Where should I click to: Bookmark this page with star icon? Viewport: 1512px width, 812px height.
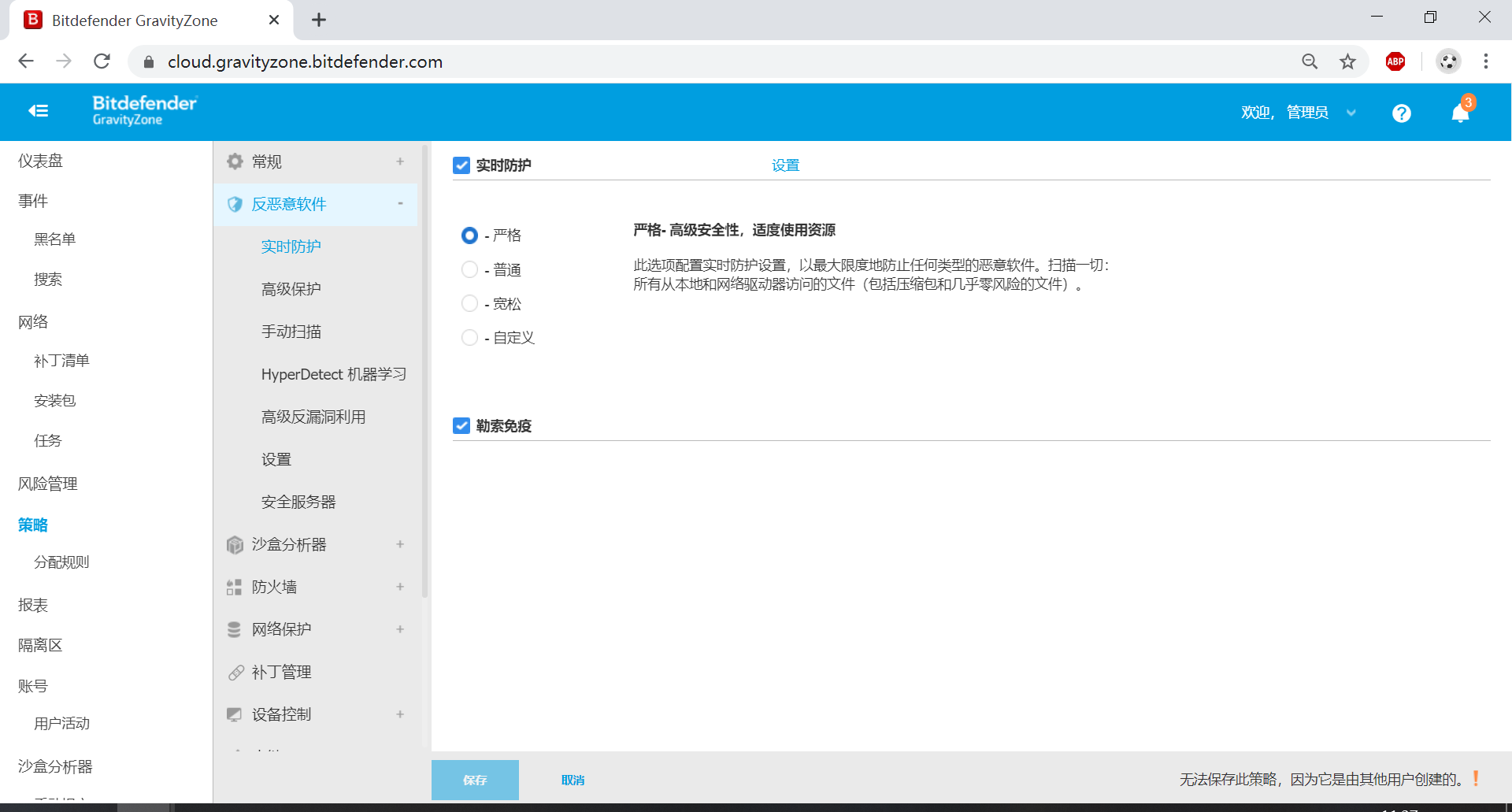pos(1348,61)
